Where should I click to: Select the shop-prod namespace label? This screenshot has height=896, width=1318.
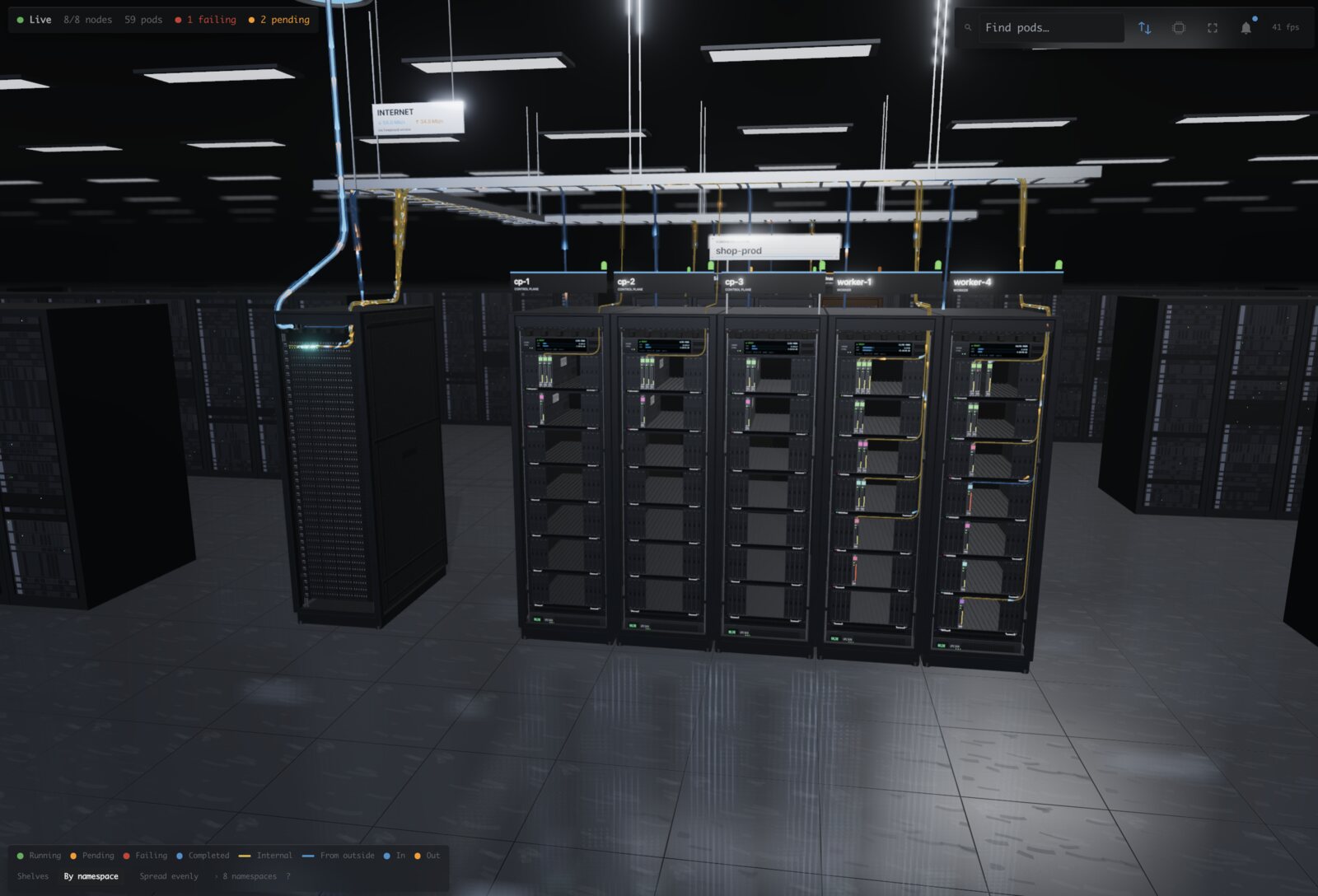click(774, 247)
